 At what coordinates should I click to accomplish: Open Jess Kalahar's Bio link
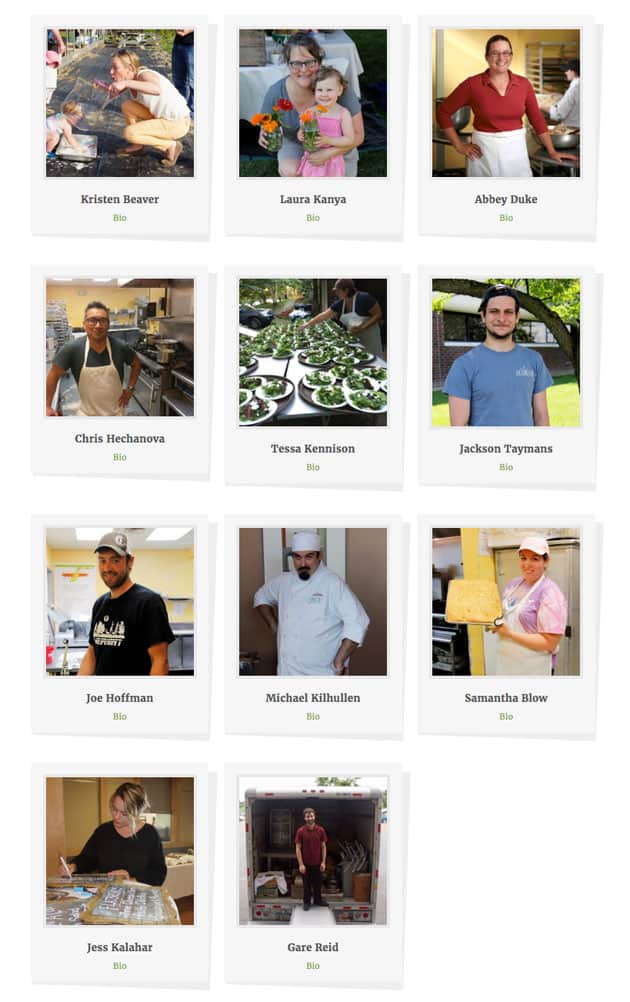pos(119,966)
